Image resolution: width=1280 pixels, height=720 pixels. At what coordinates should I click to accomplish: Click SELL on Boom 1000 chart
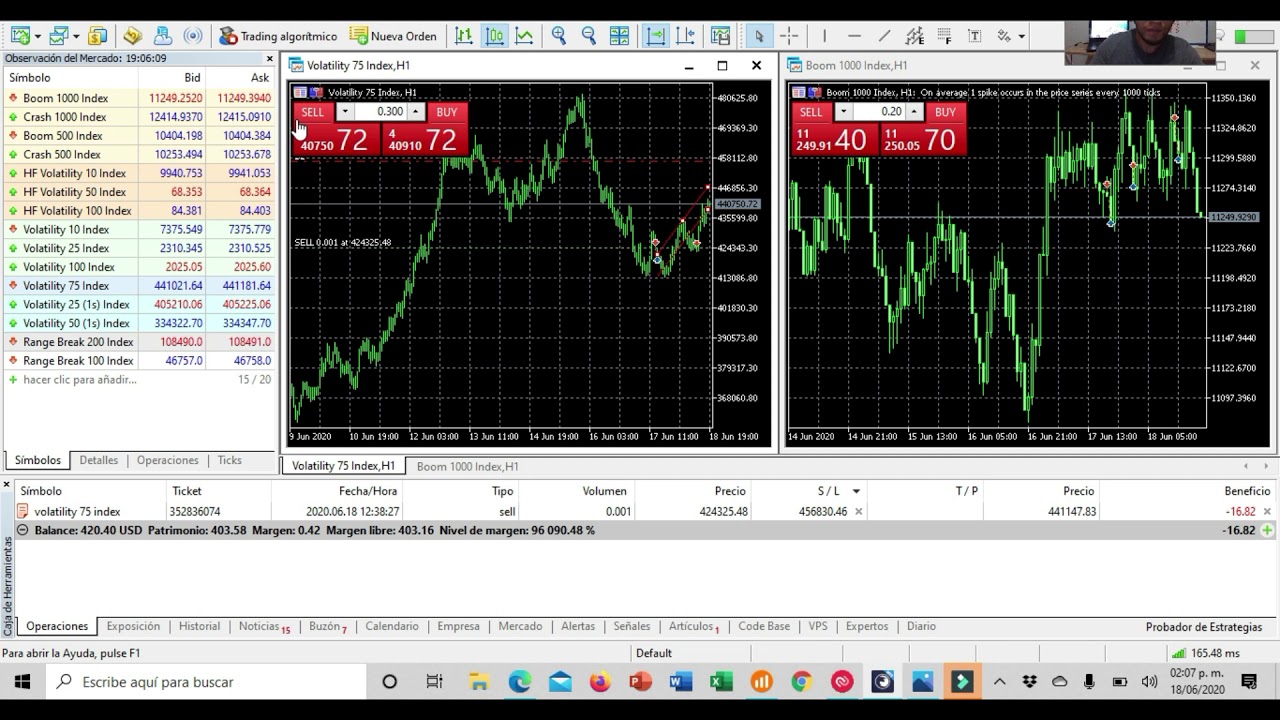(x=811, y=112)
